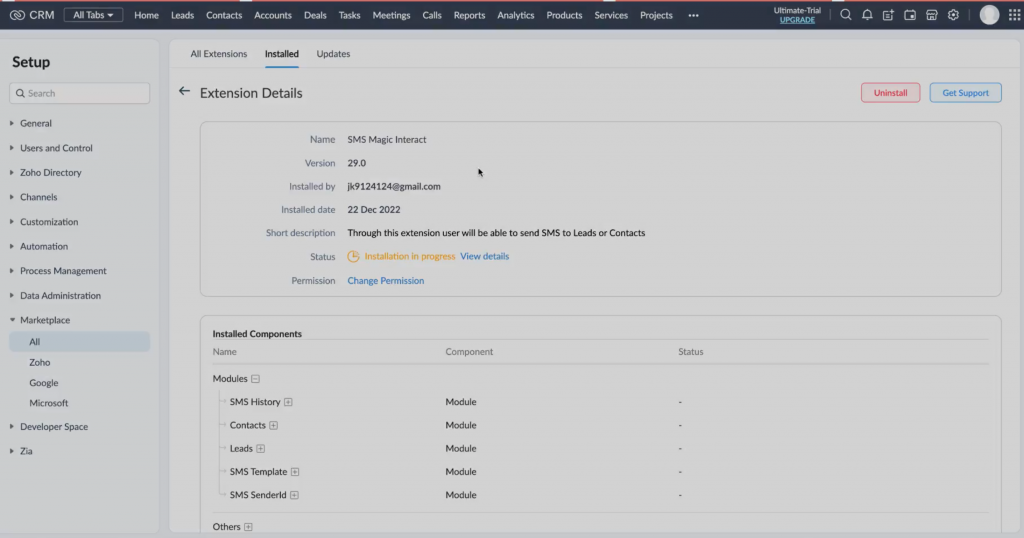The height and width of the screenshot is (538, 1024).
Task: Show more tabs via the ellipsis
Action: pyautogui.click(x=694, y=15)
